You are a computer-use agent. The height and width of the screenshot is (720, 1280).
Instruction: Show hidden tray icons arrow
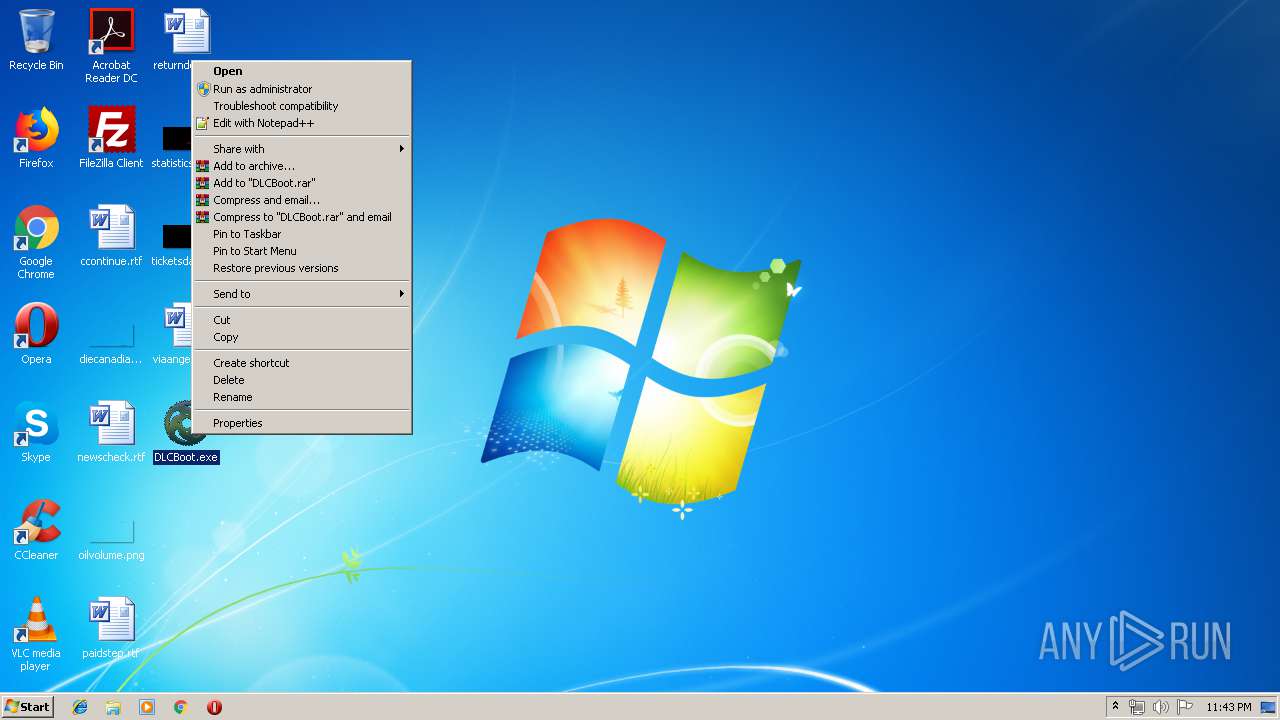[1115, 707]
